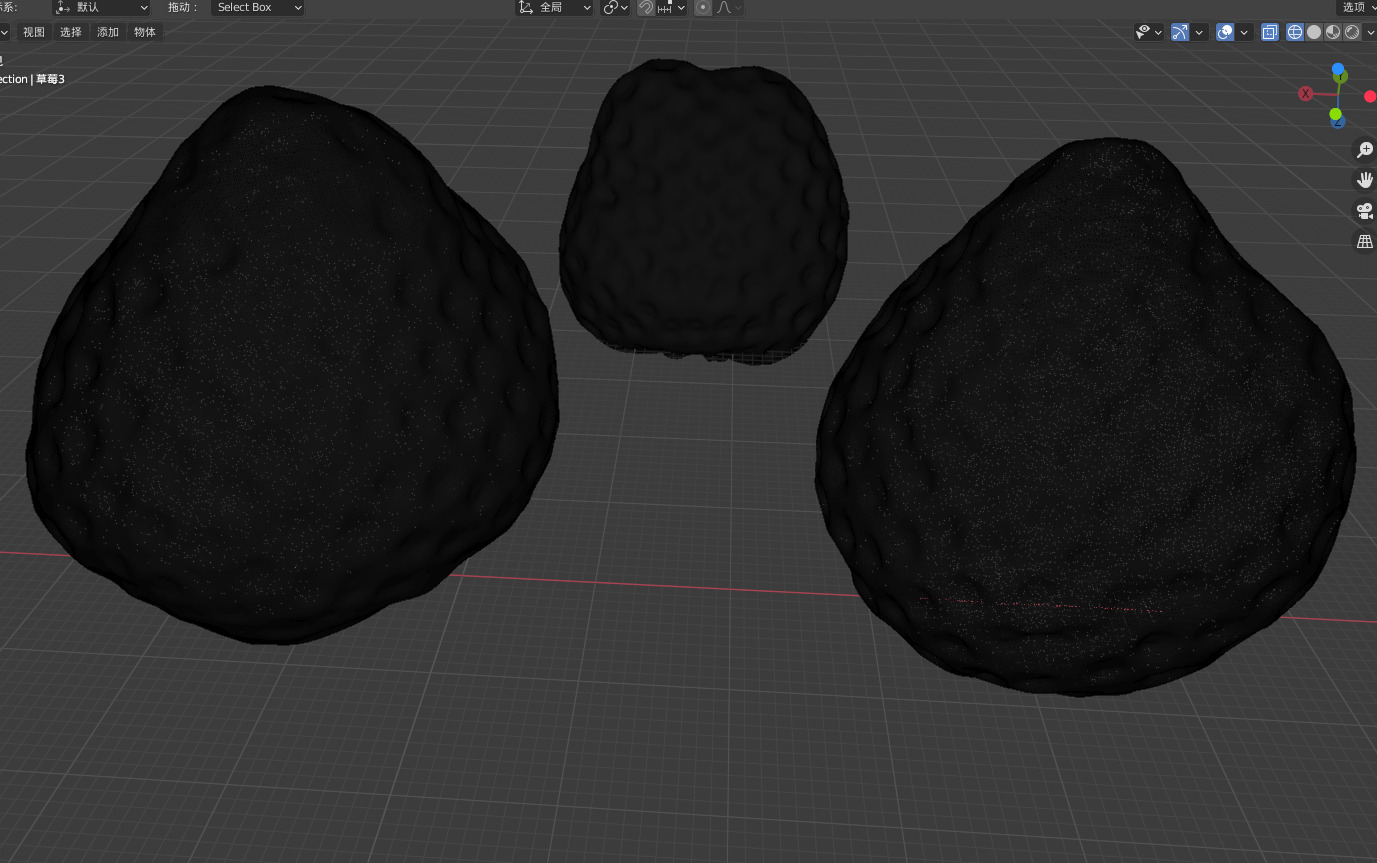Toggle viewport overlays display
Viewport: 1377px width, 863px height.
pos(1225,32)
